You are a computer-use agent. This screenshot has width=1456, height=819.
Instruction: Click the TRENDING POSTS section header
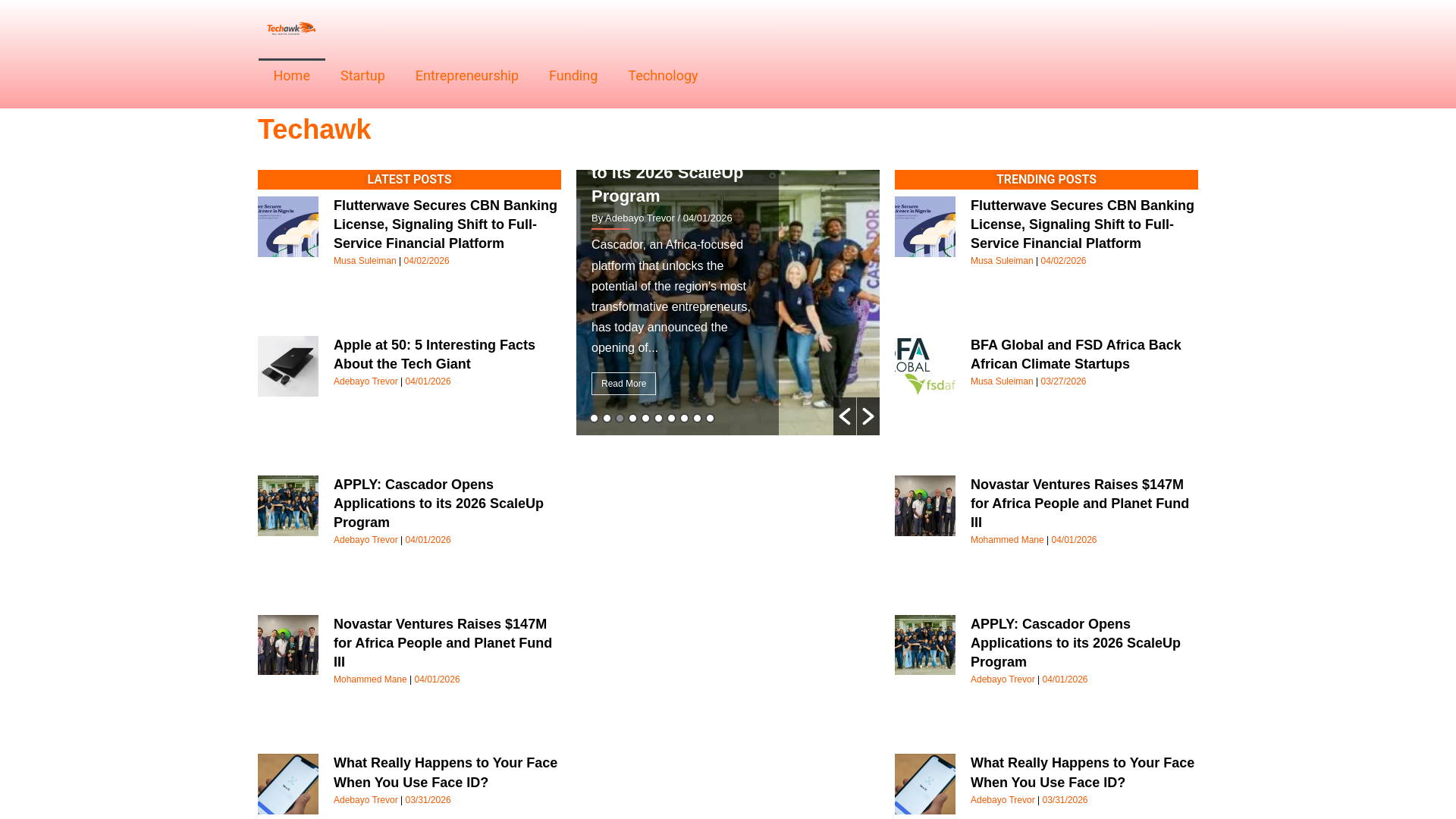coord(1046,180)
